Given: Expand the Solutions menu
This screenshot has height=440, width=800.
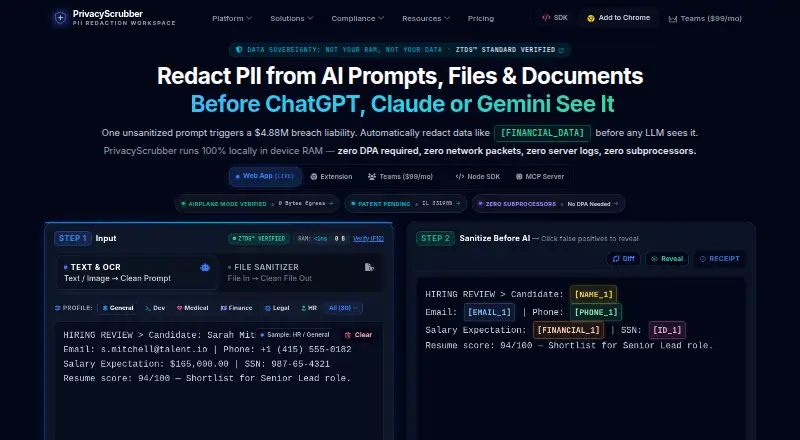Looking at the screenshot, I should [x=292, y=18].
